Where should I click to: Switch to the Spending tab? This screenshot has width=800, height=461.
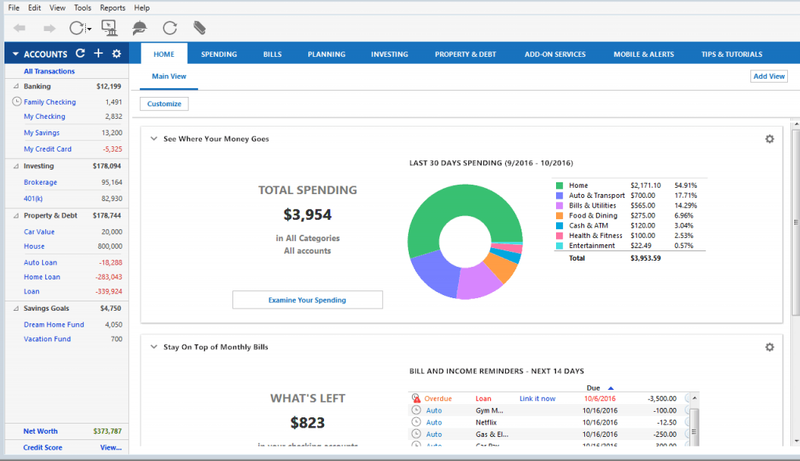[219, 54]
